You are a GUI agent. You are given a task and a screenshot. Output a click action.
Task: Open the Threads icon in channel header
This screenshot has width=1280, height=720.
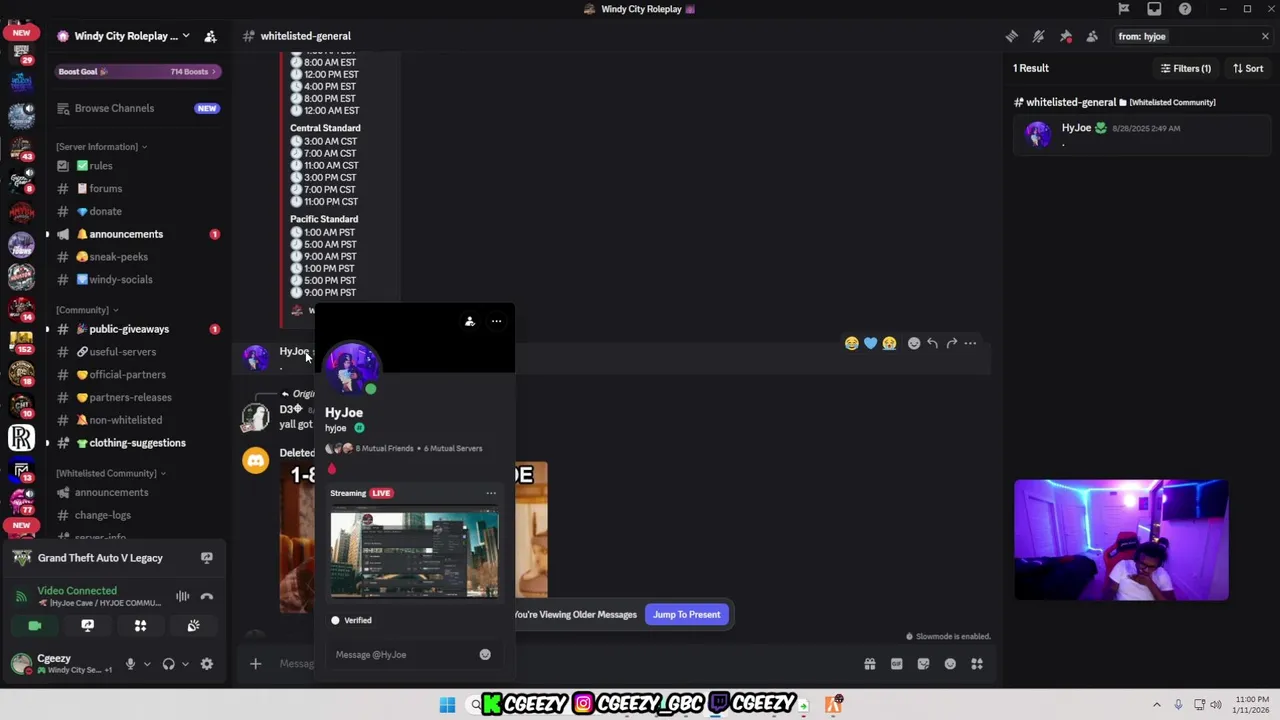pyautogui.click(x=1011, y=36)
